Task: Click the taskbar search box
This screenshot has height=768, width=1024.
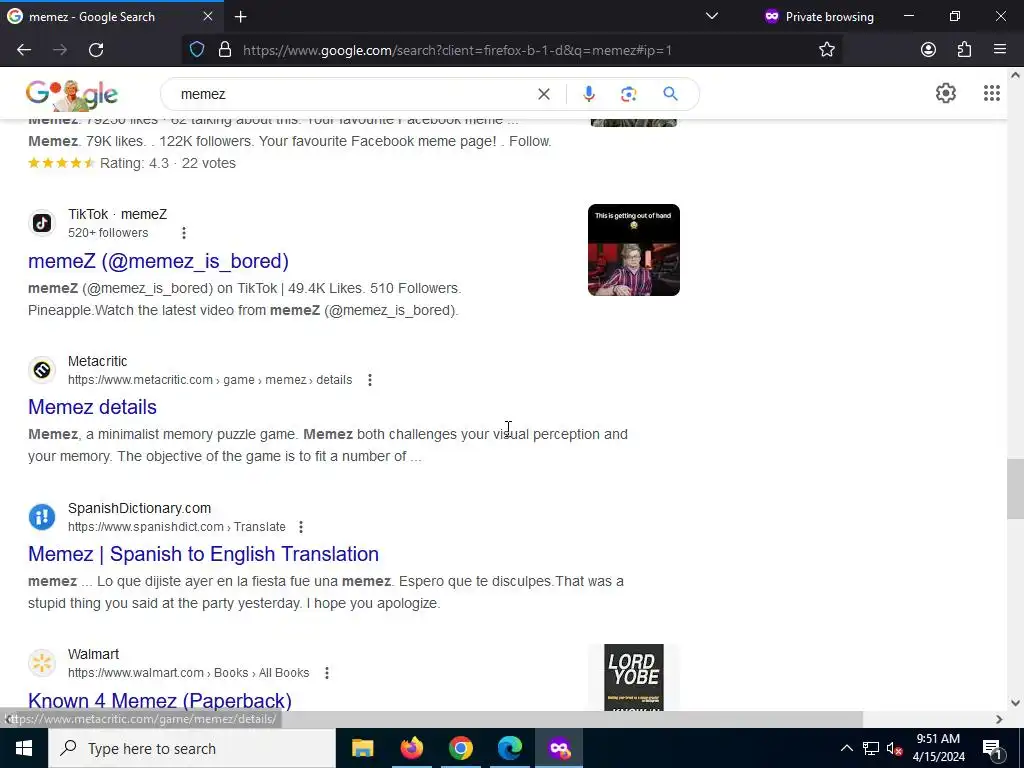Action: (x=191, y=748)
